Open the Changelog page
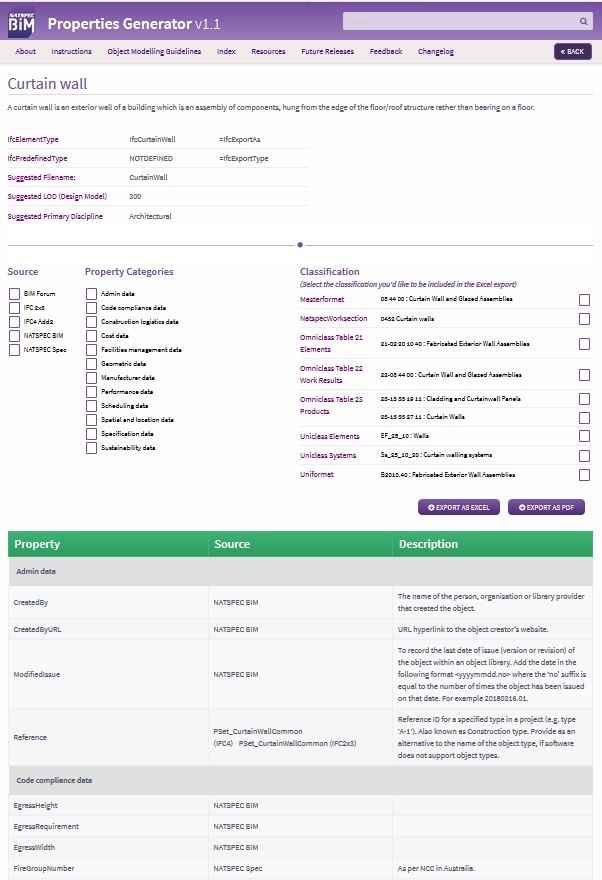 pyautogui.click(x=436, y=51)
